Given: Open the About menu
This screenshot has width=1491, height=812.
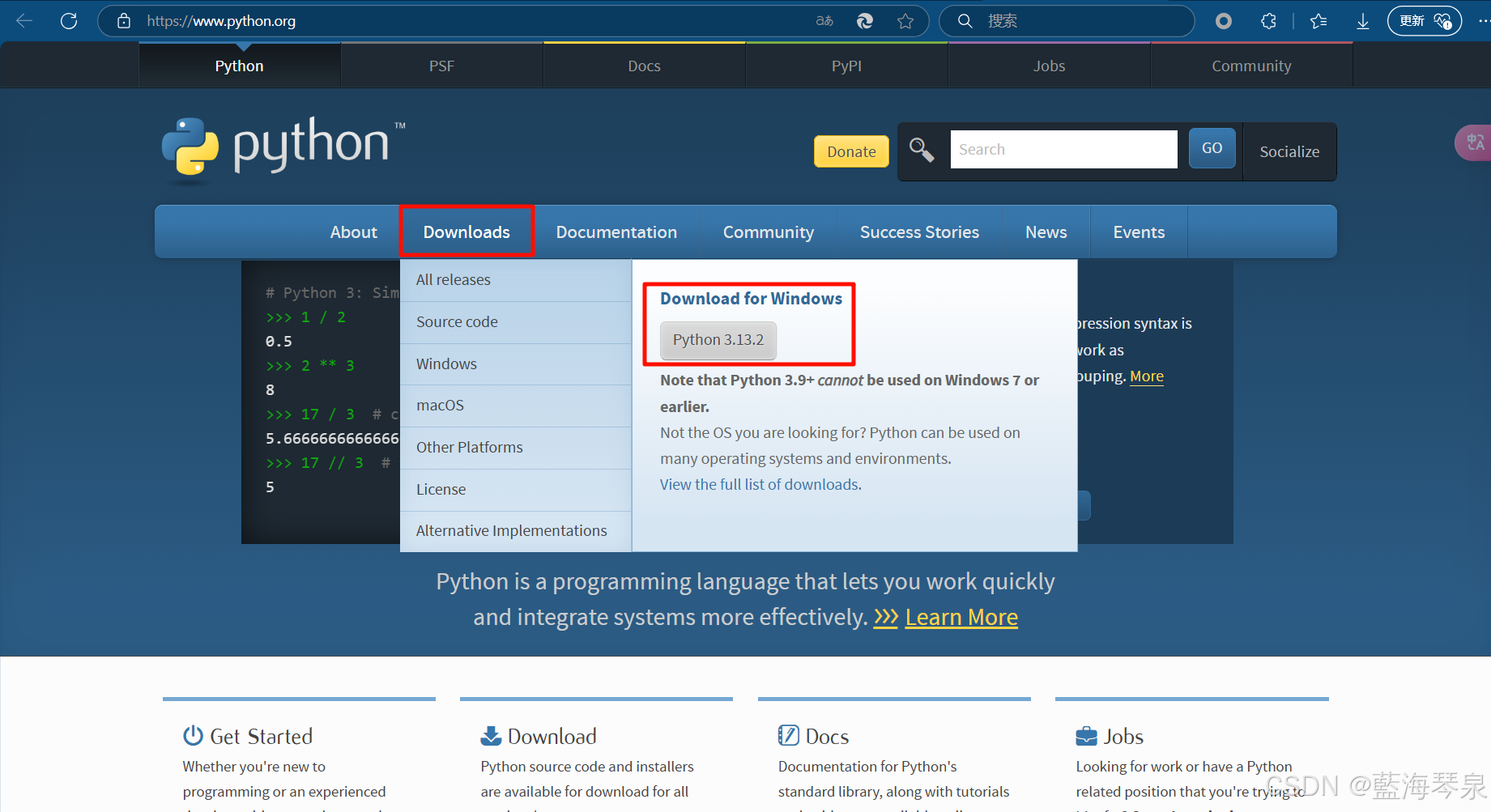Looking at the screenshot, I should [x=354, y=232].
